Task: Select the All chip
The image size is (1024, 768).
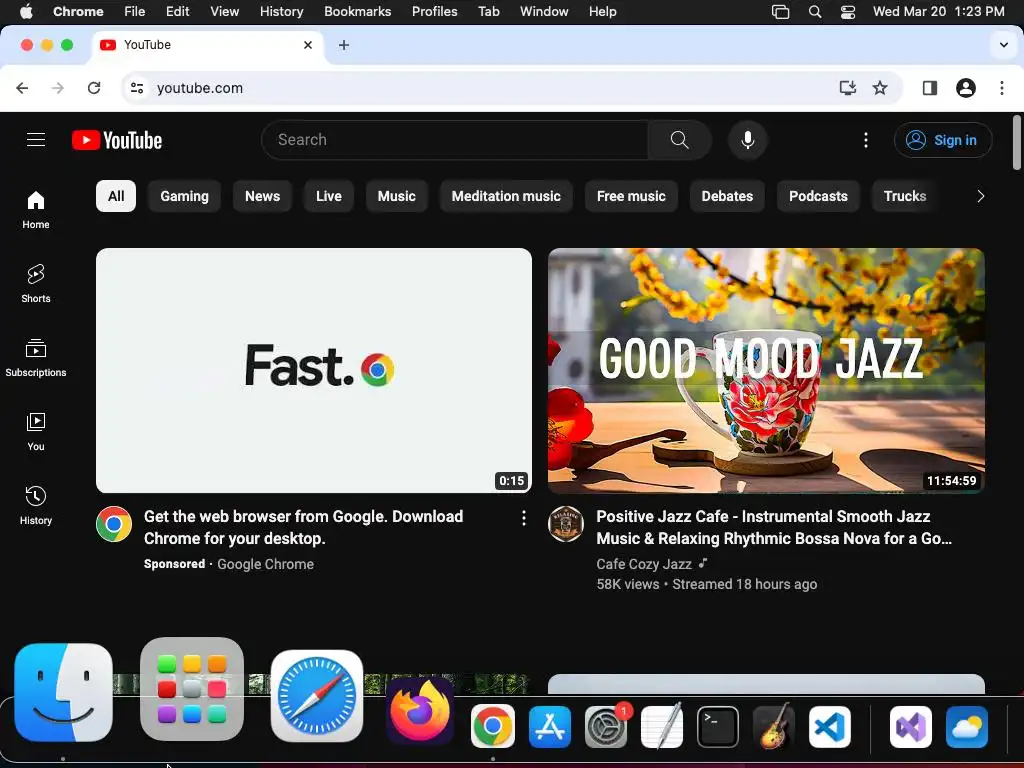Action: tap(116, 196)
